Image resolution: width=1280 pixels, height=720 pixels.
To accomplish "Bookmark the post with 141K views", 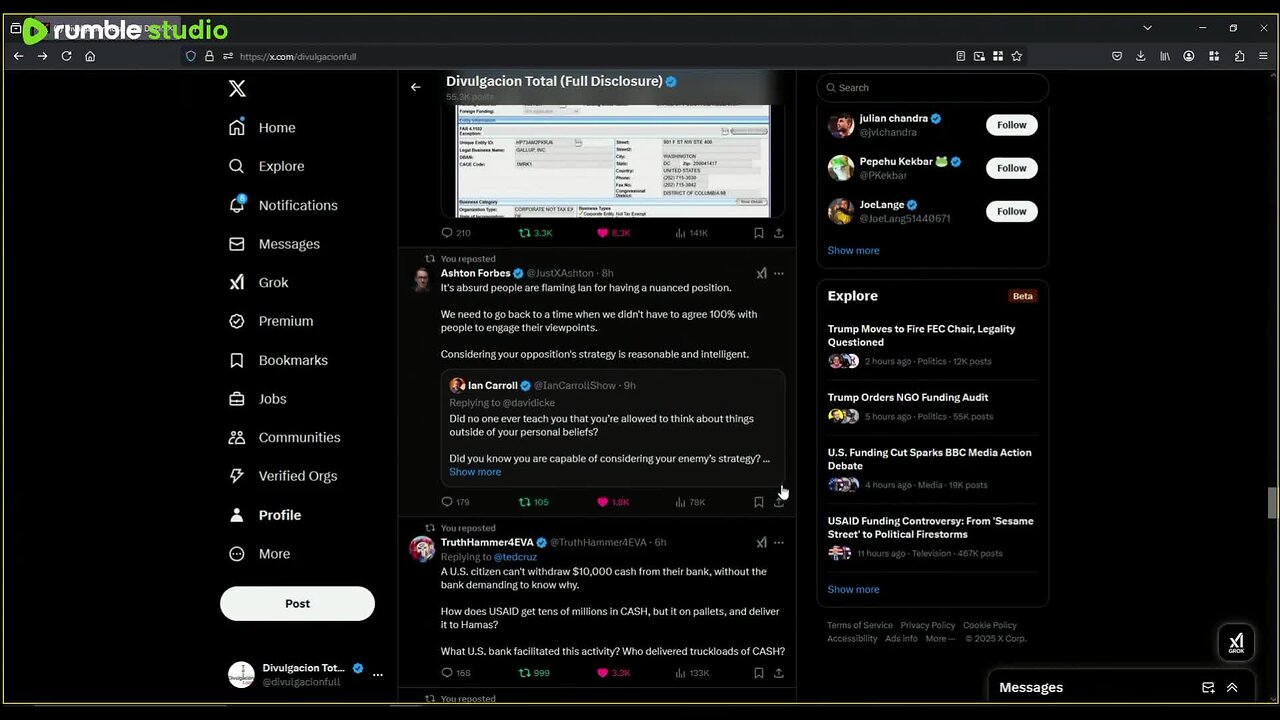I will (x=759, y=233).
